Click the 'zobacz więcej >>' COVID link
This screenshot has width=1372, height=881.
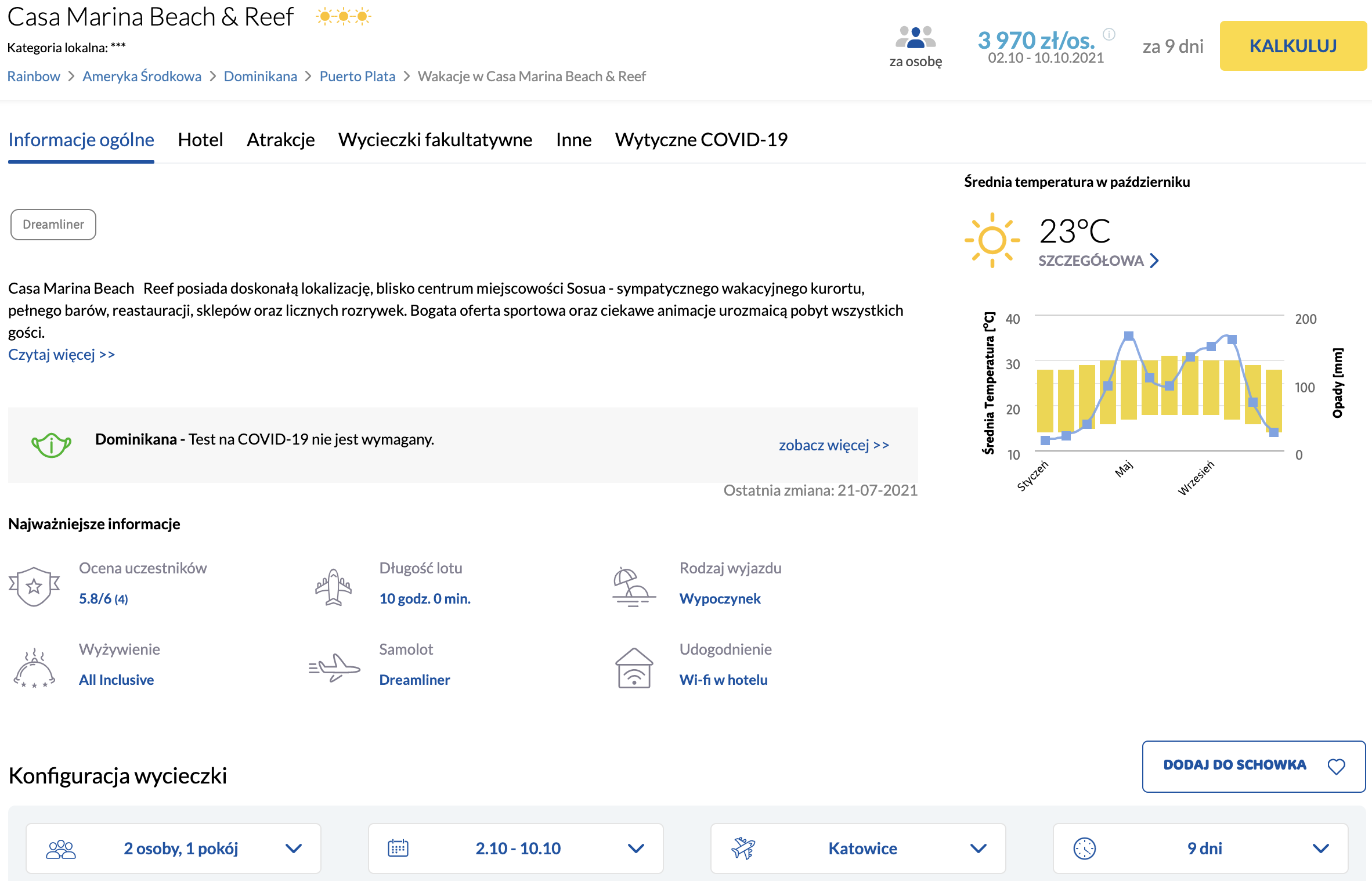pyautogui.click(x=834, y=445)
